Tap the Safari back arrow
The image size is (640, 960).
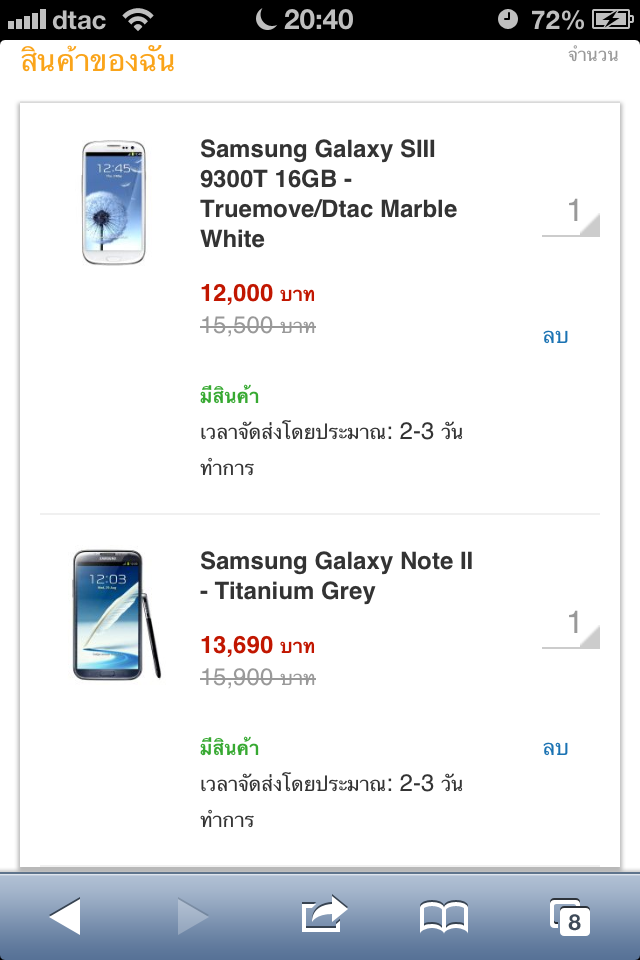point(65,915)
